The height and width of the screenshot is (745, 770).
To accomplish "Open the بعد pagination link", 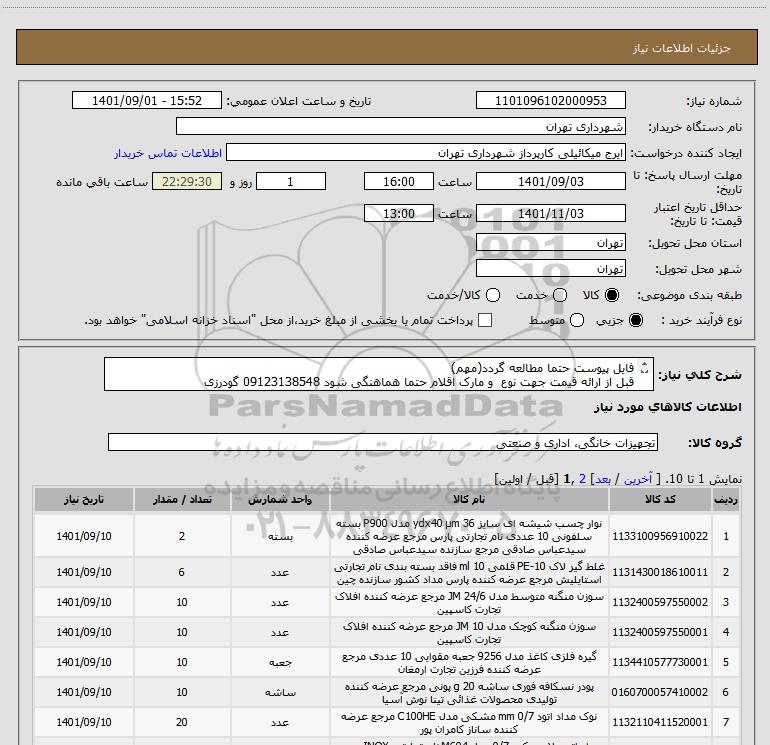I will (603, 479).
